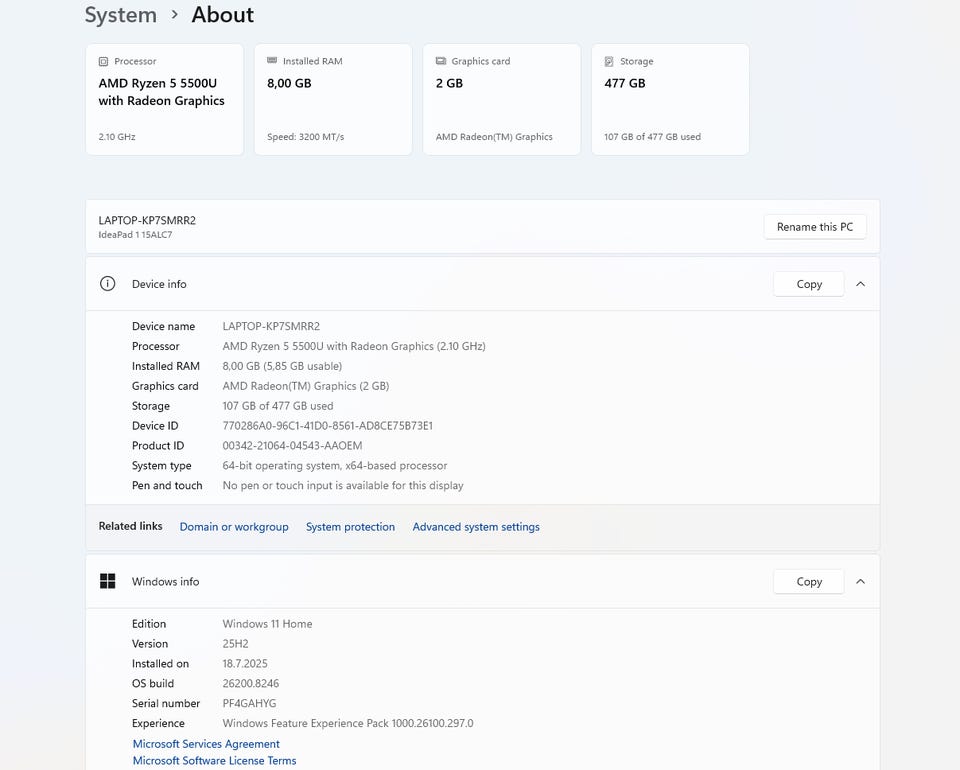The height and width of the screenshot is (770, 960).
Task: Select OS build 26200.8246
Action: (250, 684)
